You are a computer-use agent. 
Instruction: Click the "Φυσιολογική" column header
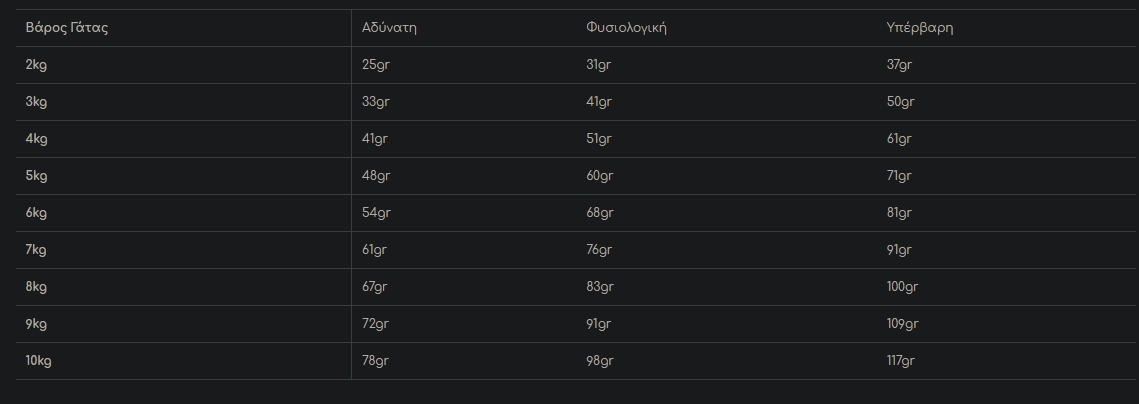pos(626,28)
